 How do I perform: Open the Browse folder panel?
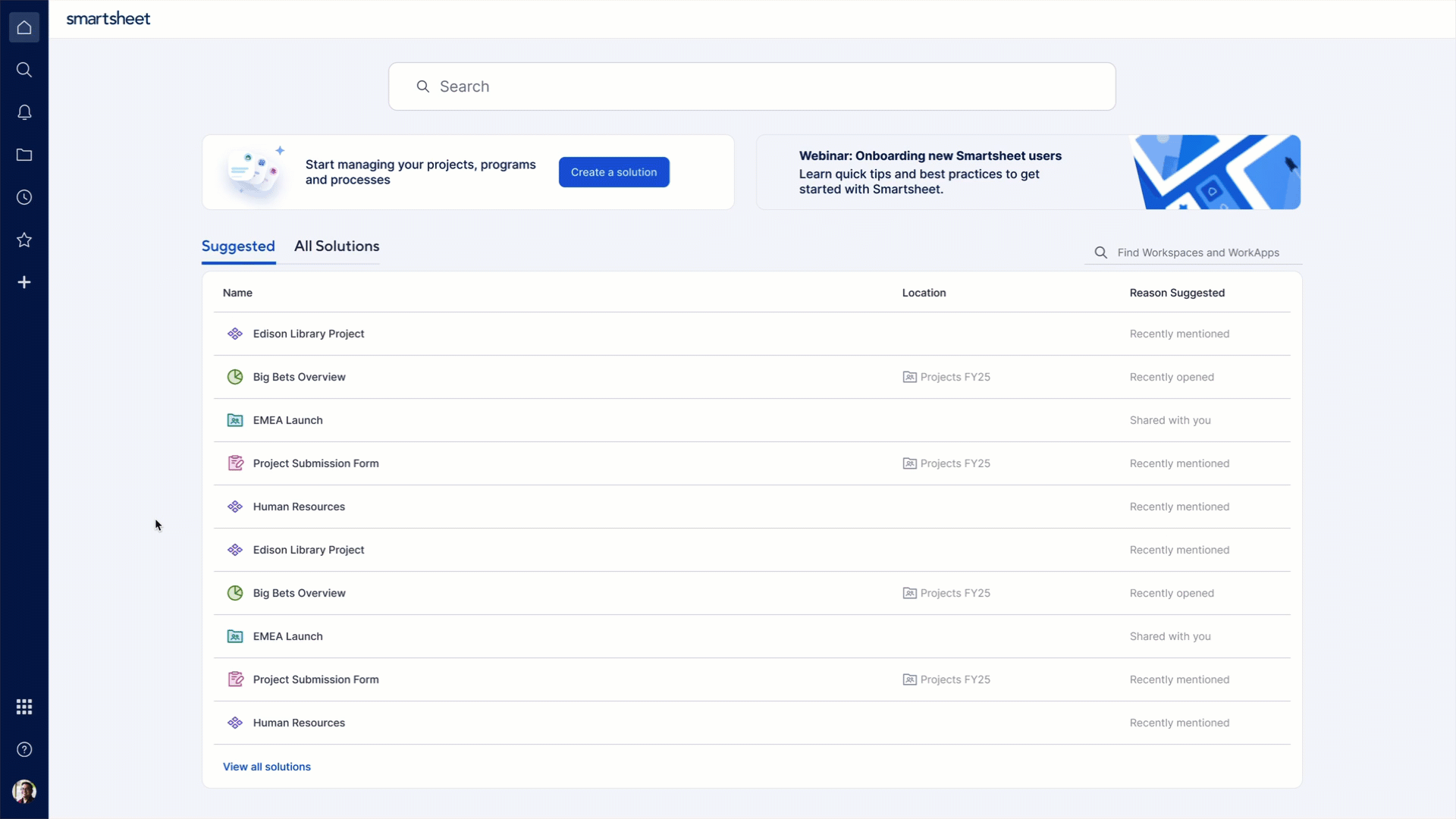(x=24, y=155)
